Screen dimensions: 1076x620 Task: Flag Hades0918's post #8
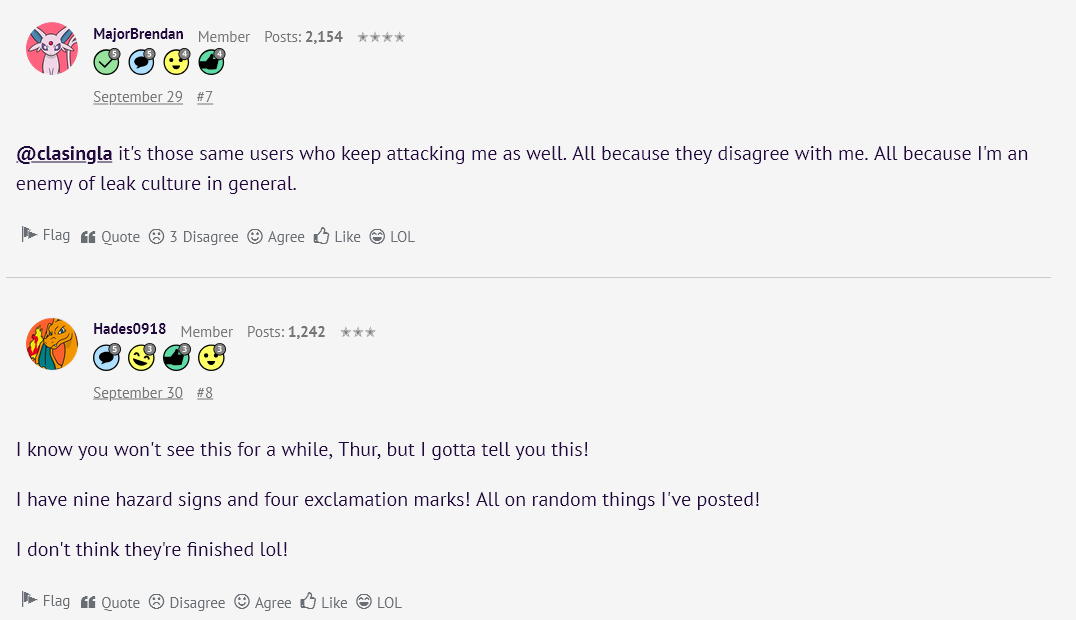[x=46, y=601]
